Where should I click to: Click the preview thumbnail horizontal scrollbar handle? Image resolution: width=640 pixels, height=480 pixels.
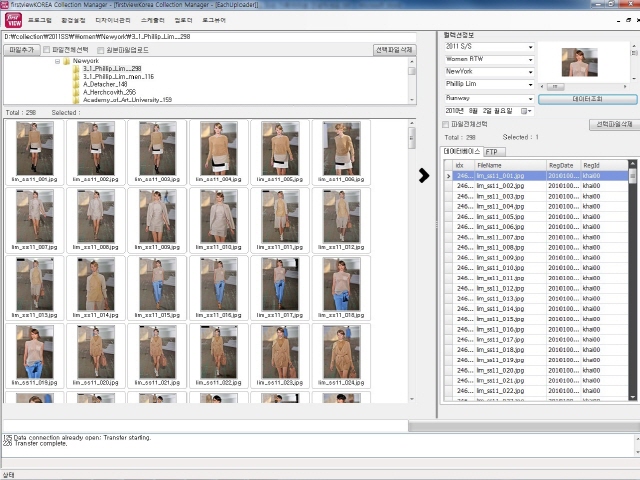coord(555,87)
